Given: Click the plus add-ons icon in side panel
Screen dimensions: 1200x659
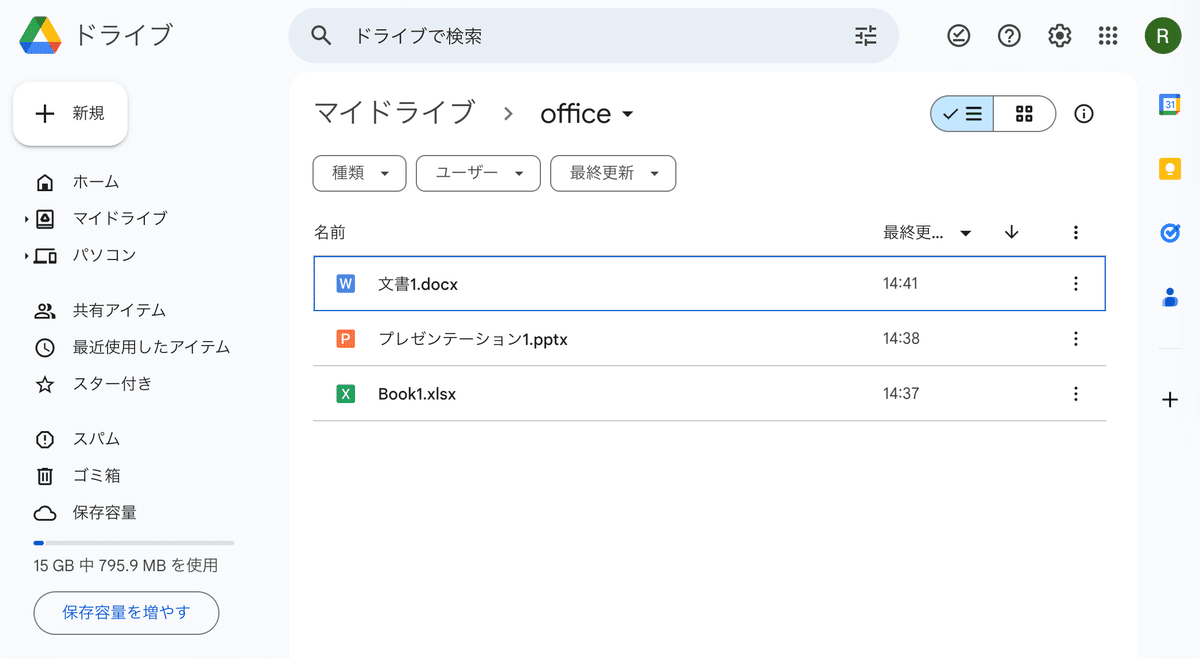Looking at the screenshot, I should click(1170, 400).
